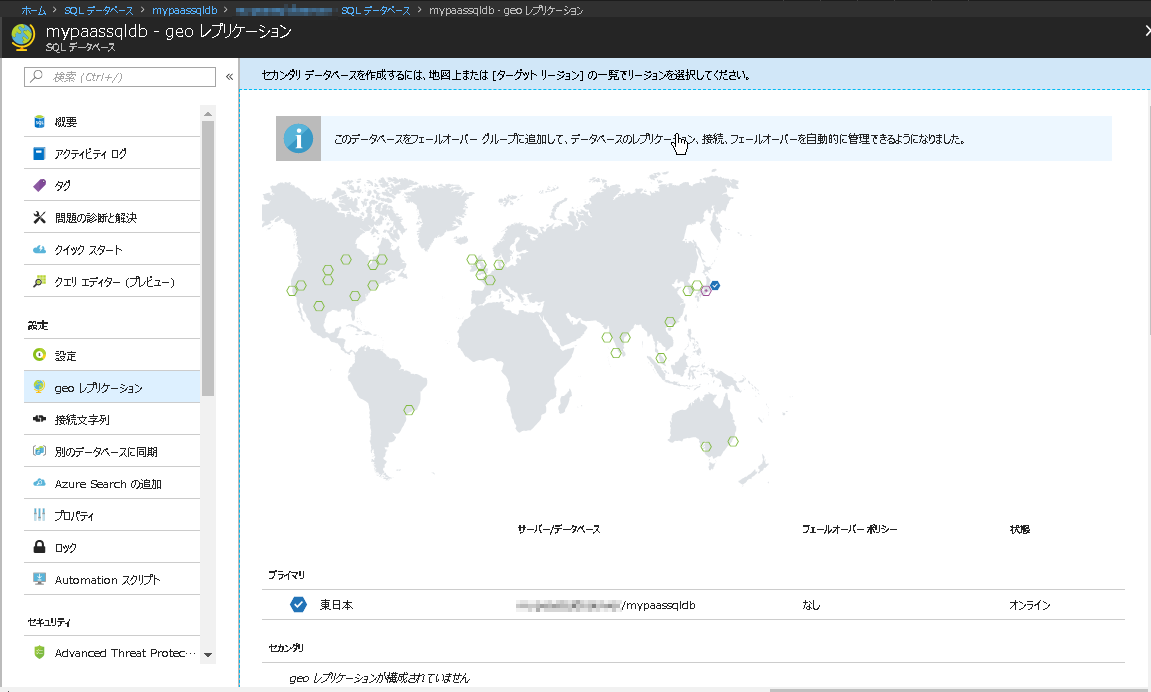Screen dimensions: 1151x692
Task: Click the Advanced Threat Protection shield icon
Action: 39,653
